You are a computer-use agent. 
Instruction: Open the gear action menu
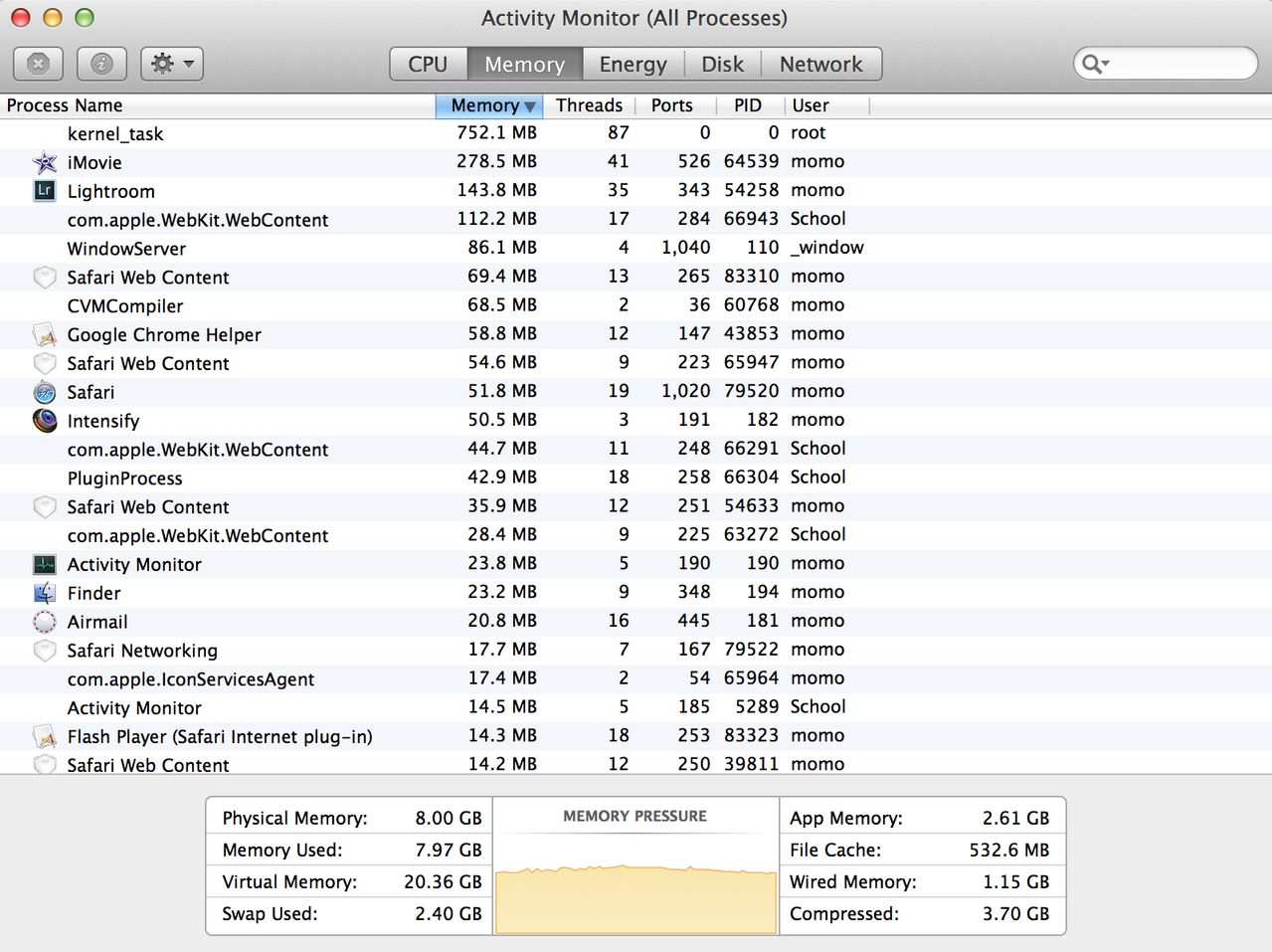(172, 65)
